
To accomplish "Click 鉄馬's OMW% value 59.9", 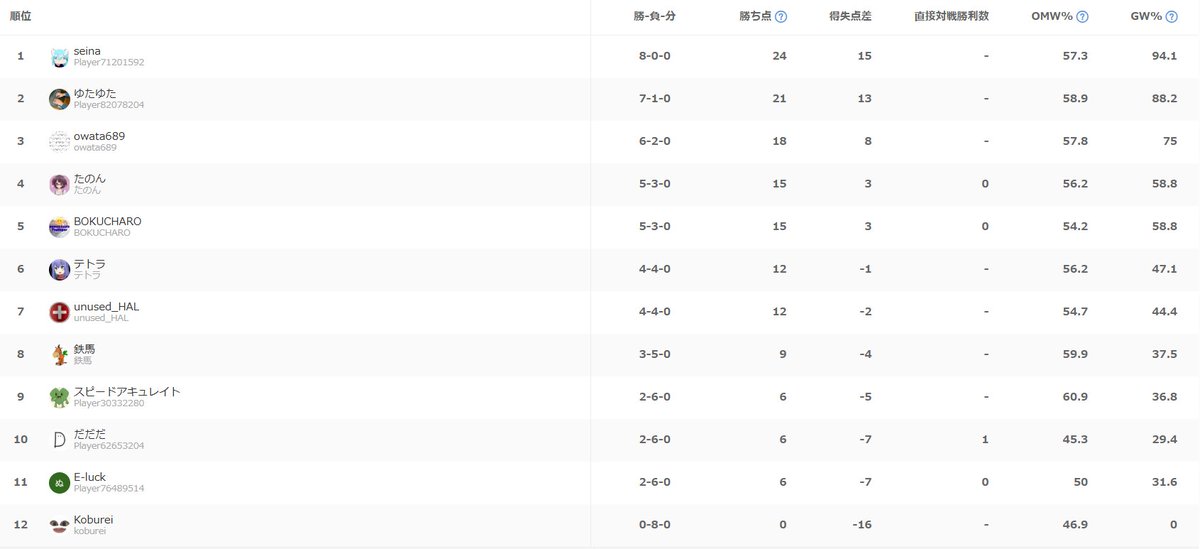I will (x=1076, y=354).
